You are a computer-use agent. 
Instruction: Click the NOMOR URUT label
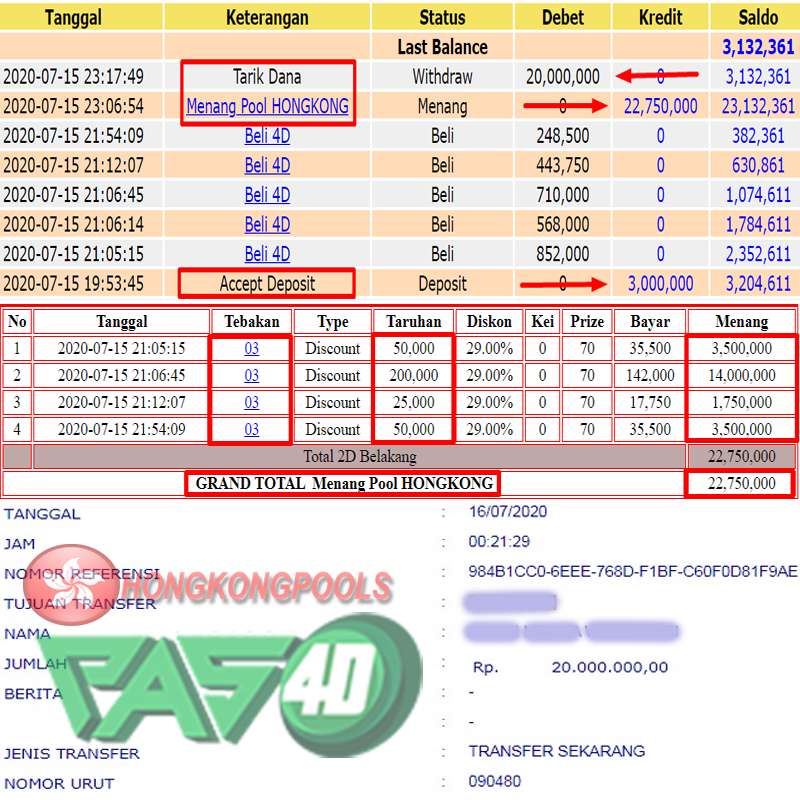[x=59, y=784]
